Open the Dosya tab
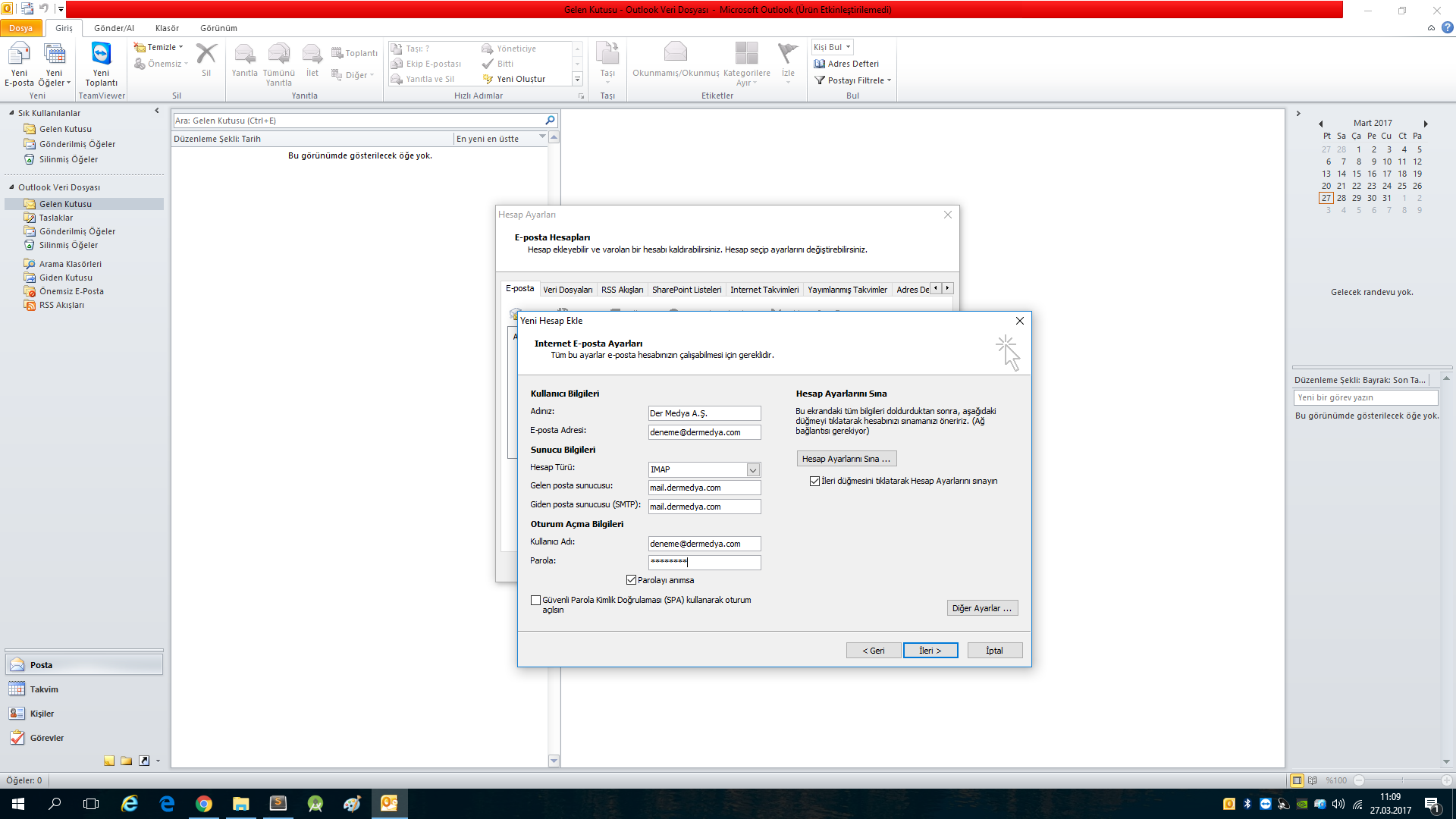 click(x=21, y=28)
